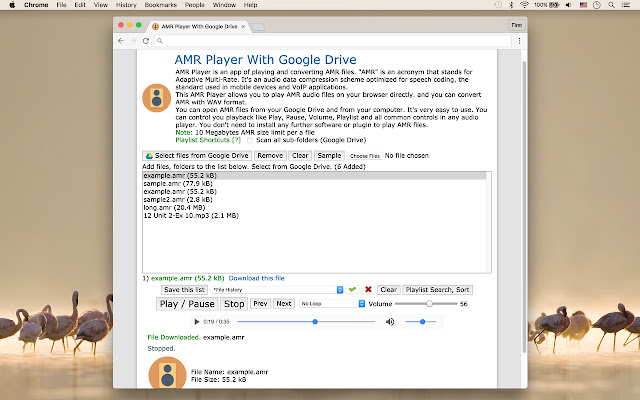
Task: Click the green checkmark icon beside File History
Action: click(x=352, y=289)
